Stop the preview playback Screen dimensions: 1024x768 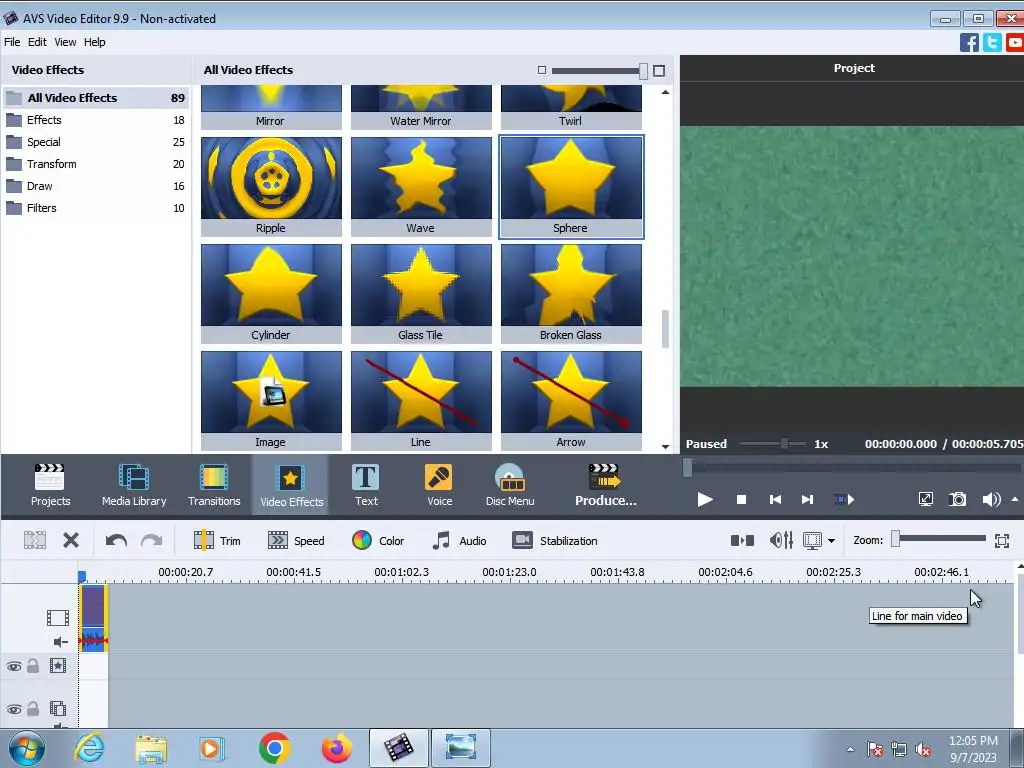click(x=741, y=500)
